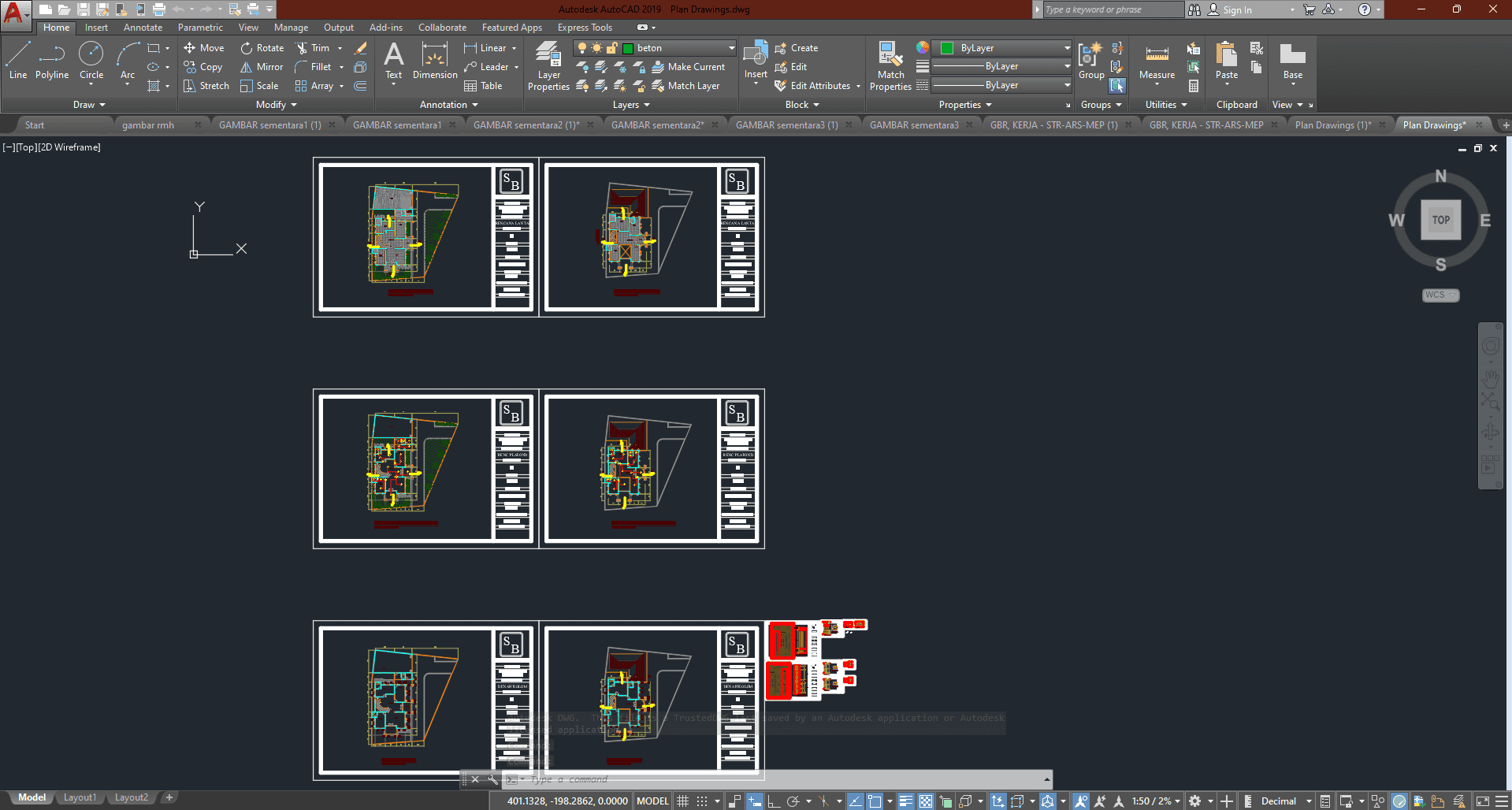Expand the Draw panel
The height and width of the screenshot is (810, 1512).
coord(89,105)
